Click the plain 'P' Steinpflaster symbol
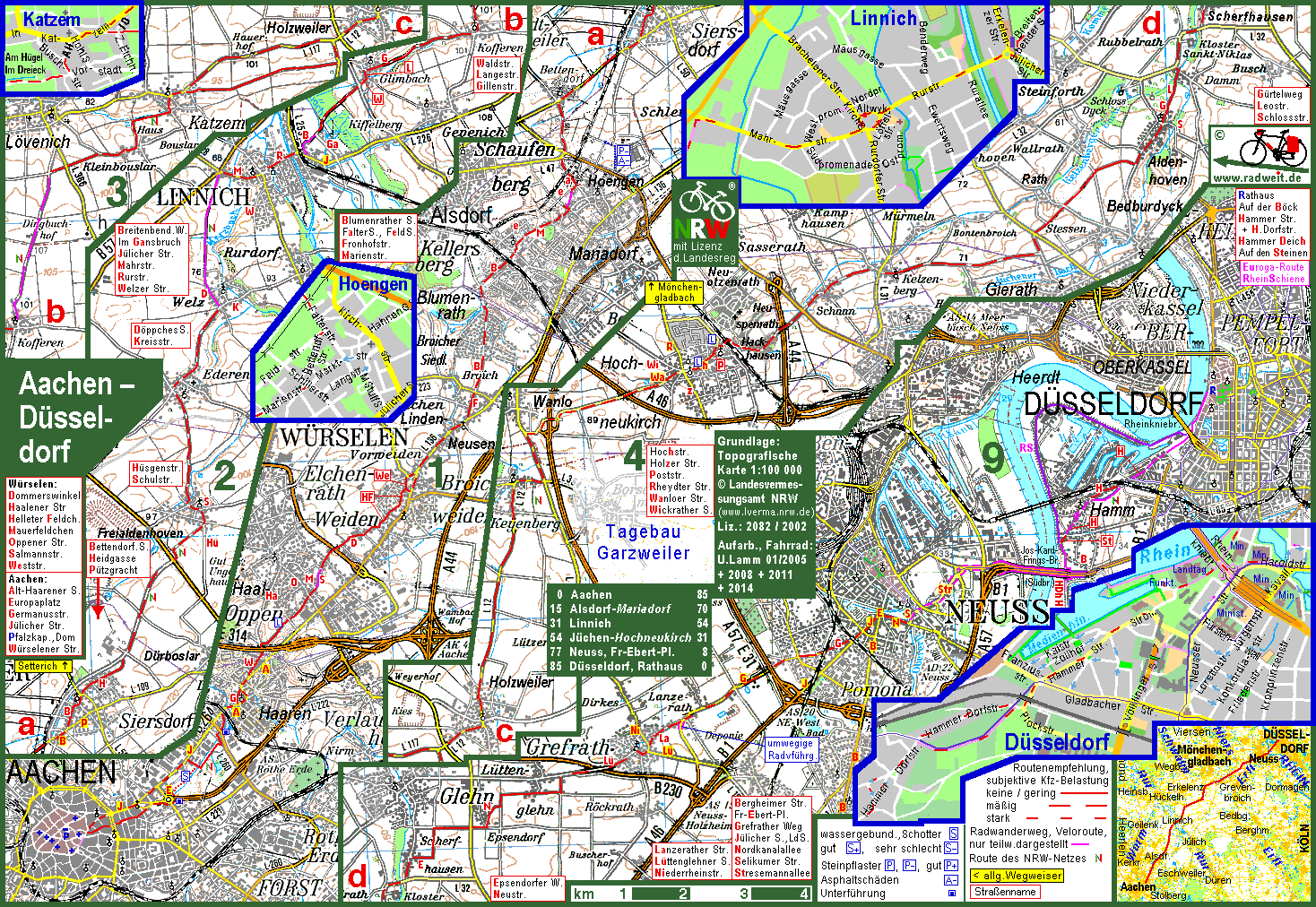 [889, 865]
